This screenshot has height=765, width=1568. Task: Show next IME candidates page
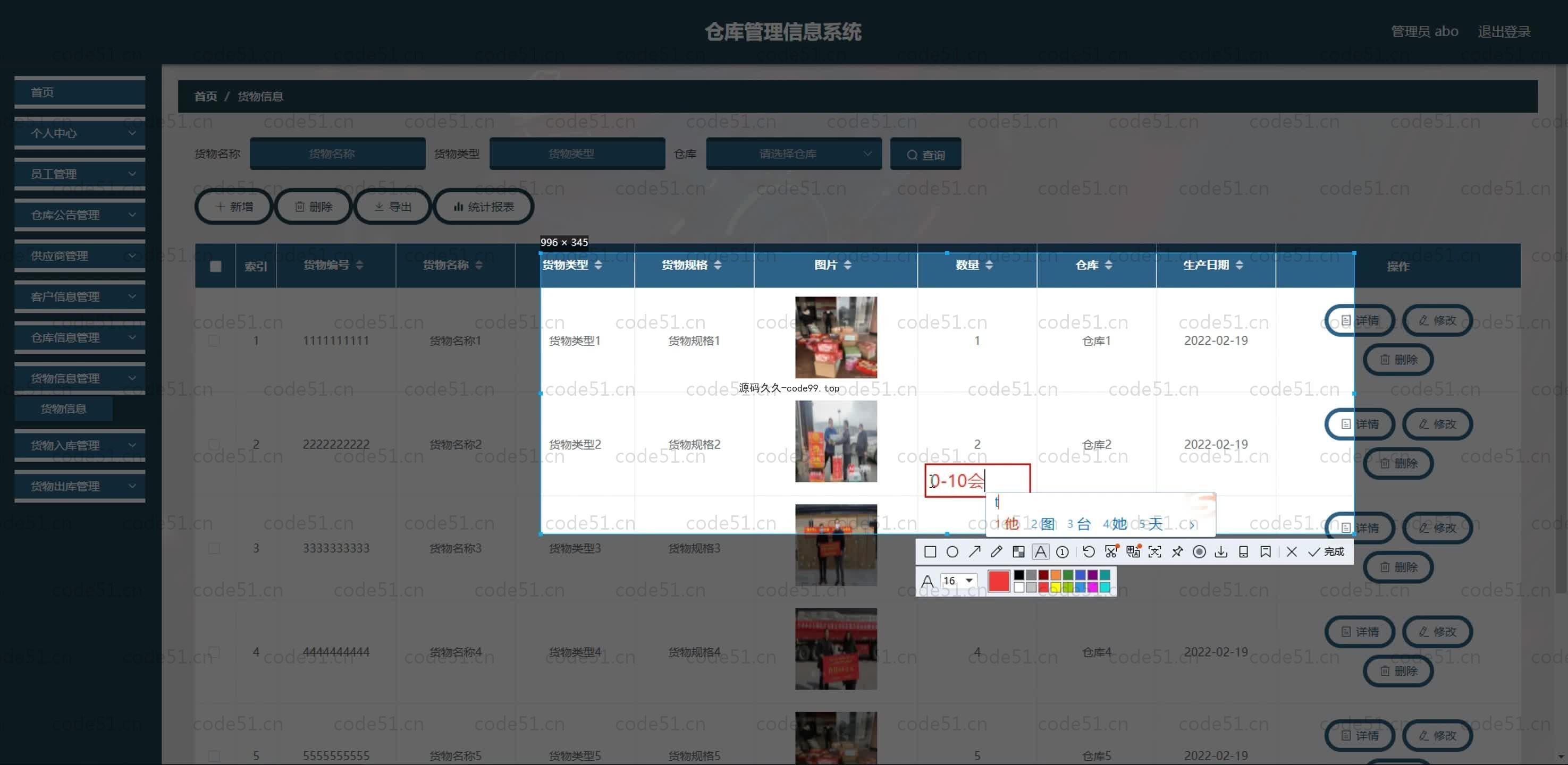[1192, 524]
